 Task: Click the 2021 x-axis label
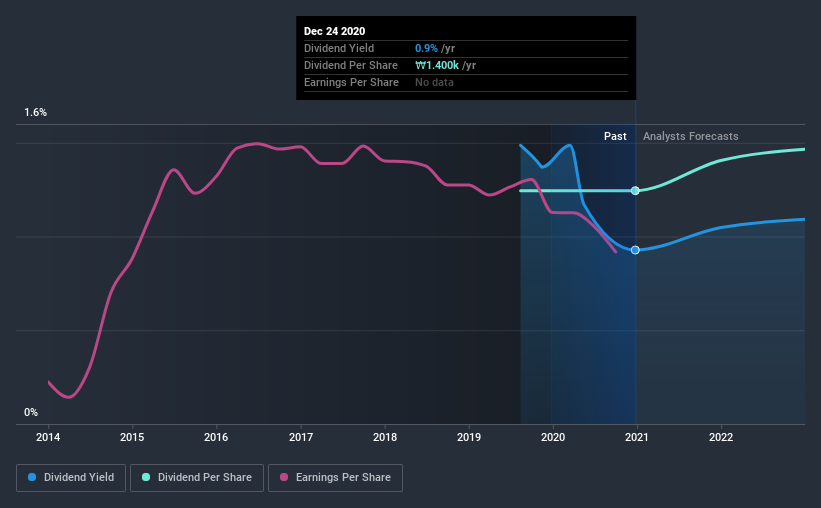[x=637, y=437]
